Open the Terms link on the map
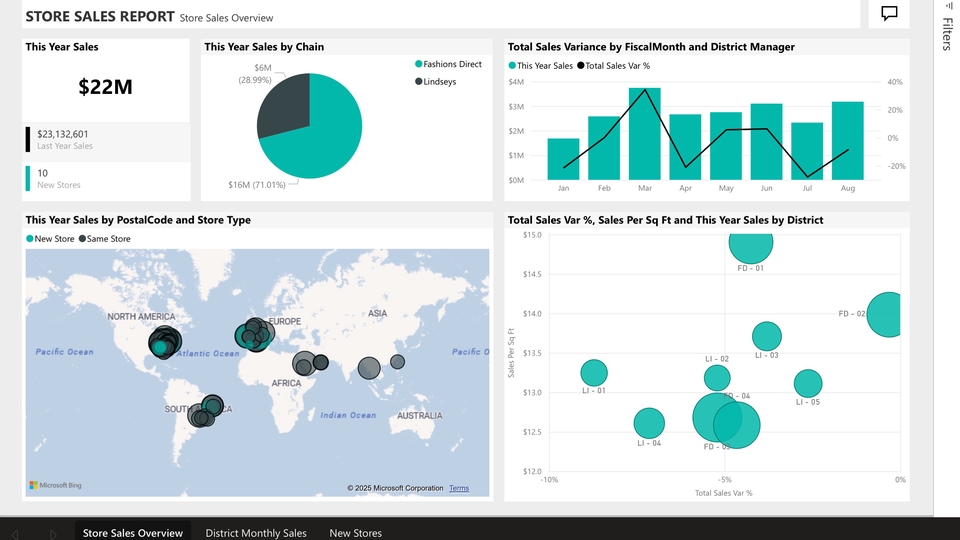The height and width of the screenshot is (540, 960). pyautogui.click(x=458, y=488)
